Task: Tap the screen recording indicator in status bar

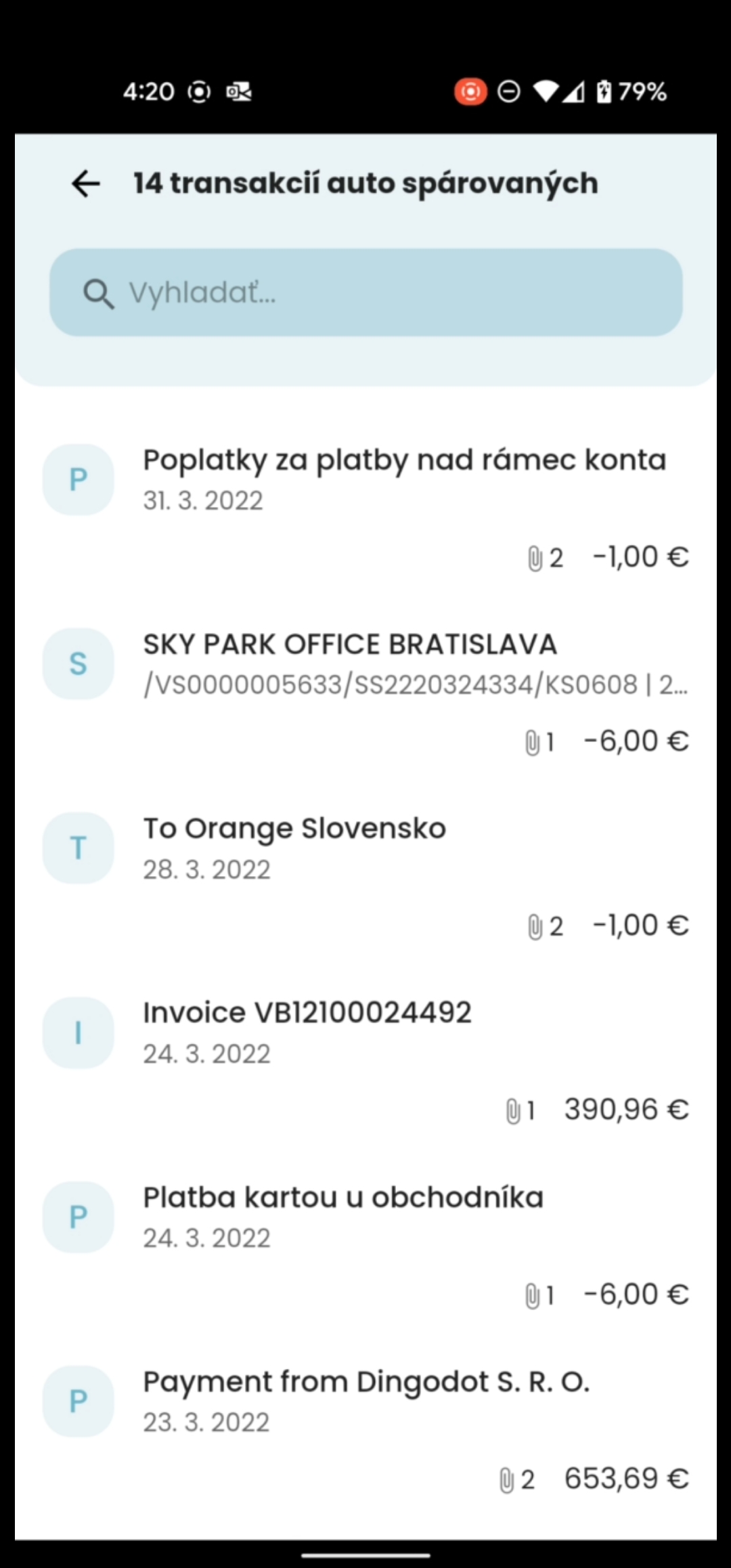Action: pyautogui.click(x=470, y=91)
